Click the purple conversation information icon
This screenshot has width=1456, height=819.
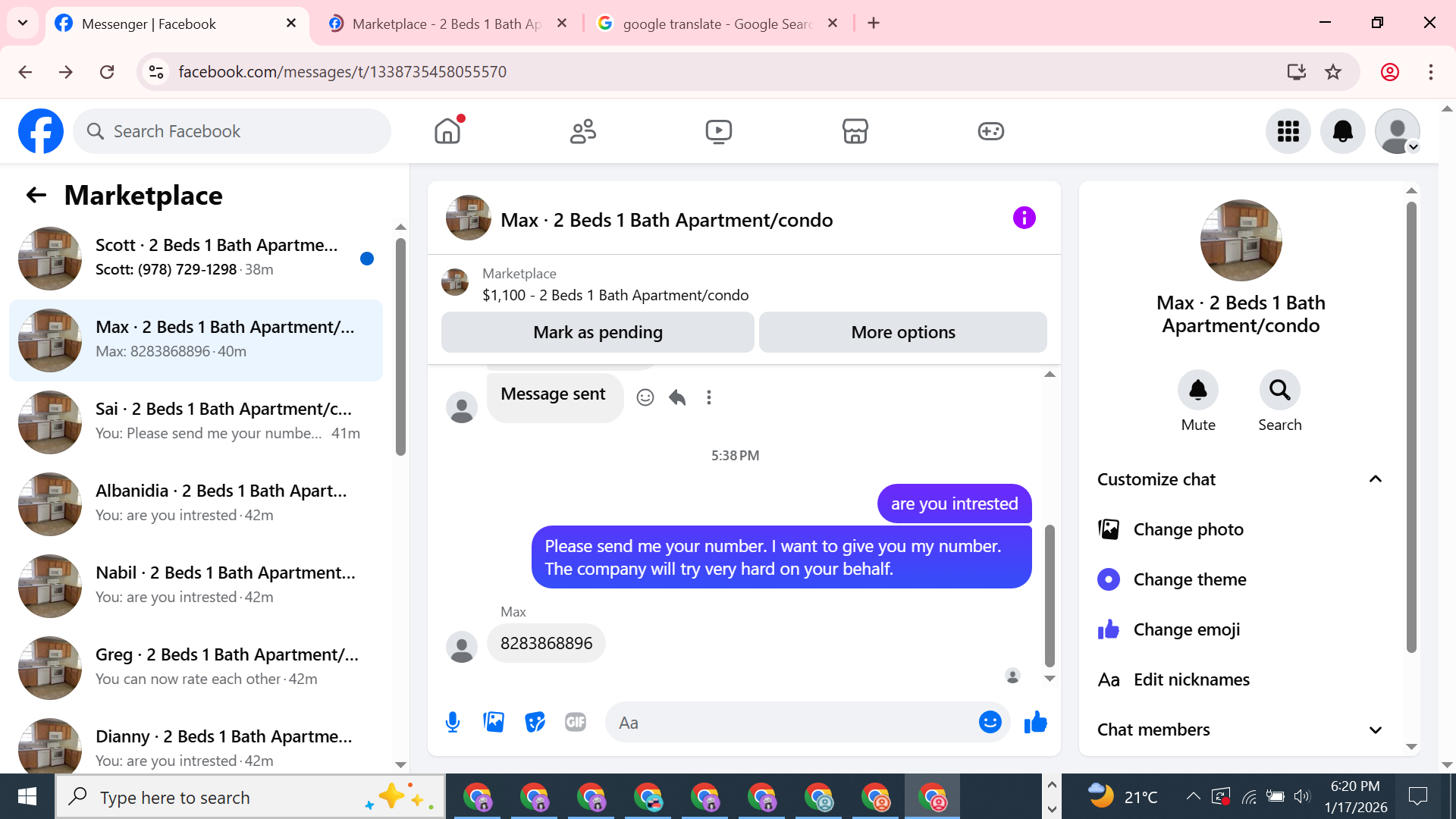coord(1024,218)
